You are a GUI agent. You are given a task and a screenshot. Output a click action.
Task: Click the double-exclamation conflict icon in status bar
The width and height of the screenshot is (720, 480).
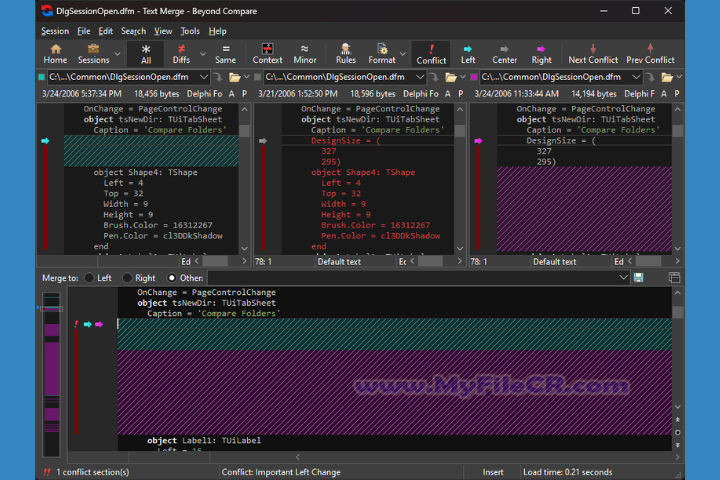46,472
